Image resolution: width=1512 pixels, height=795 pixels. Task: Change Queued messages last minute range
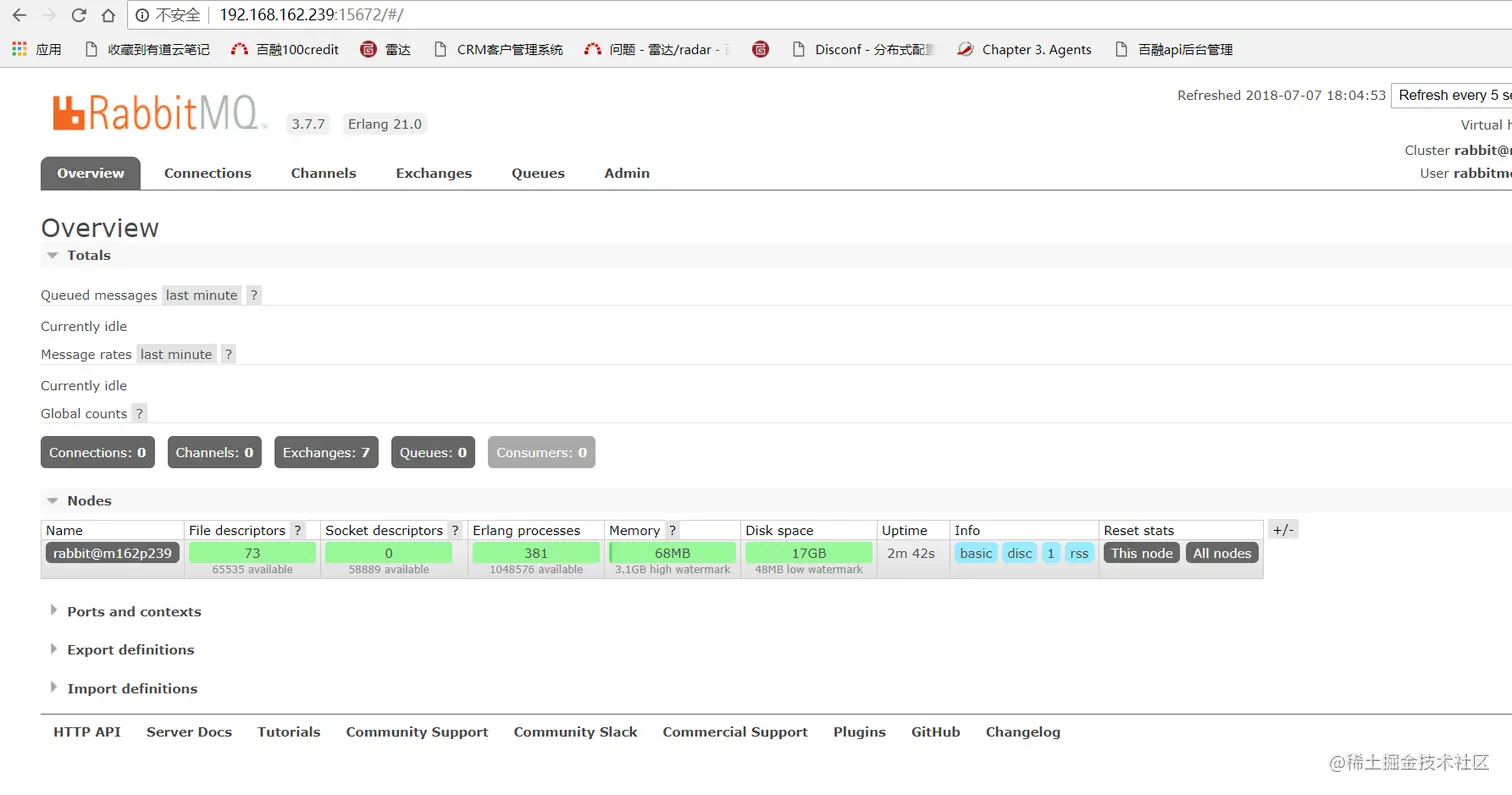(202, 295)
